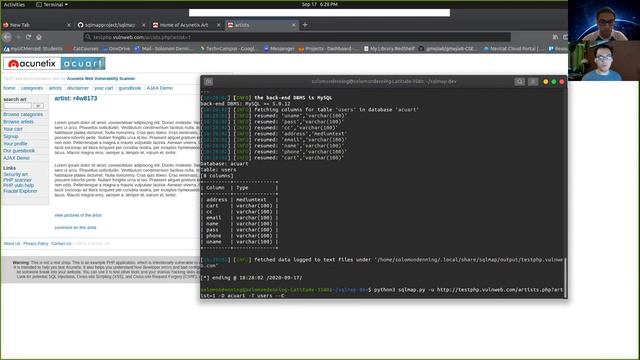Click Your profile in sidebar
640x360 pixels.
tap(15, 144)
